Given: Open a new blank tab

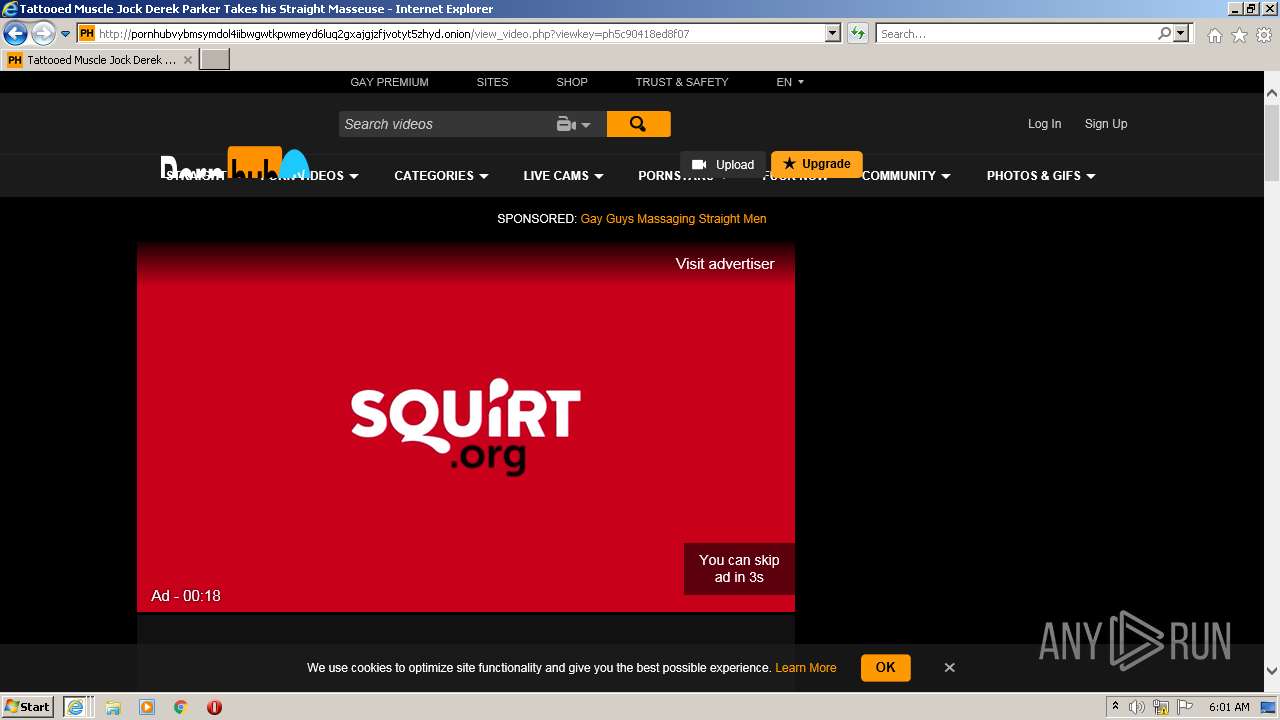Looking at the screenshot, I should coord(214,59).
